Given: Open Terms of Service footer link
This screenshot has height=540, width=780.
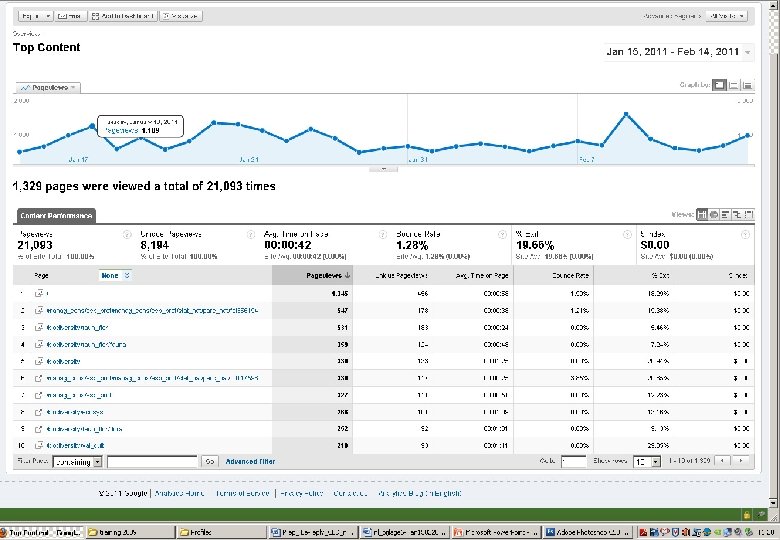Looking at the screenshot, I should 242,493.
